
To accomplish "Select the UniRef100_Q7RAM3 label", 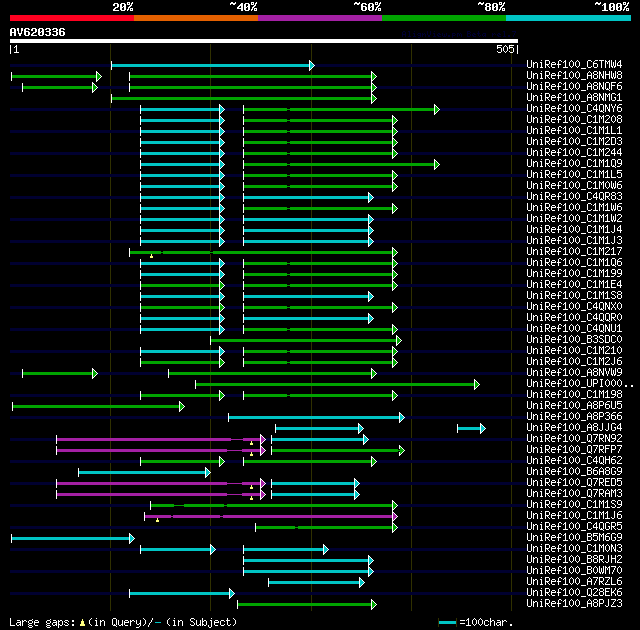I will click(x=574, y=494).
